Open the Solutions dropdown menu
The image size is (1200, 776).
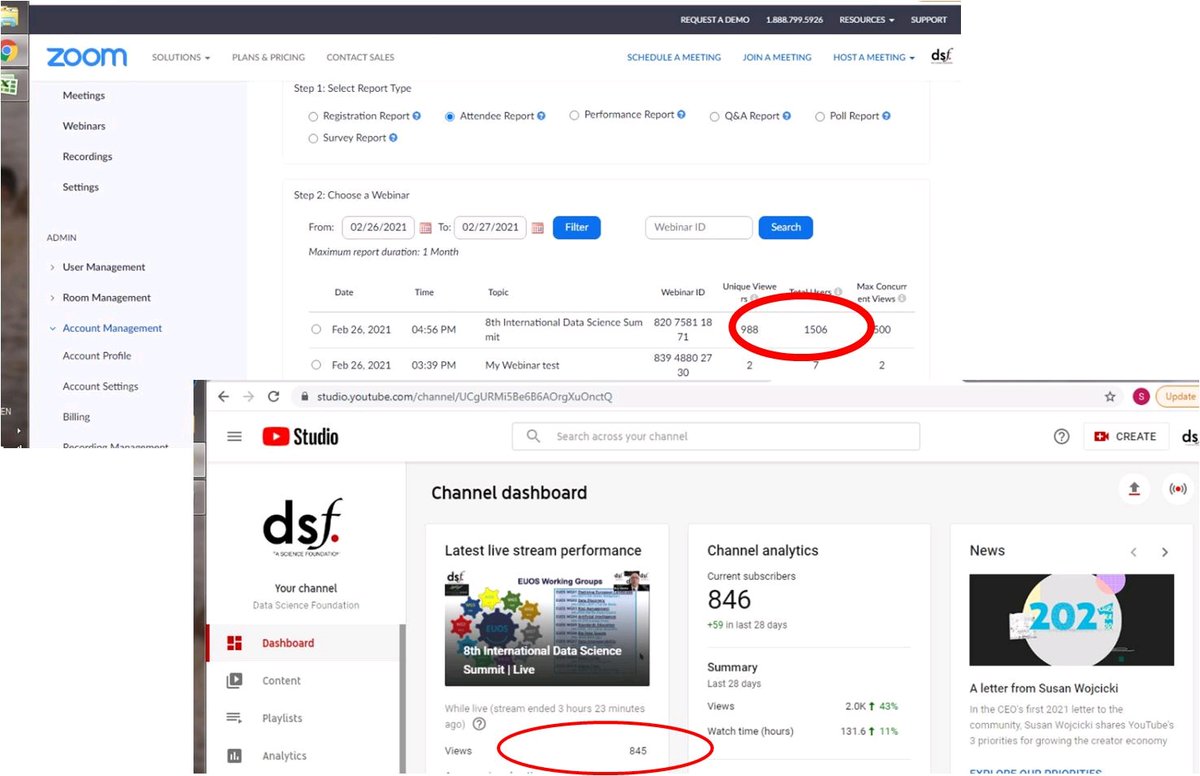[181, 57]
